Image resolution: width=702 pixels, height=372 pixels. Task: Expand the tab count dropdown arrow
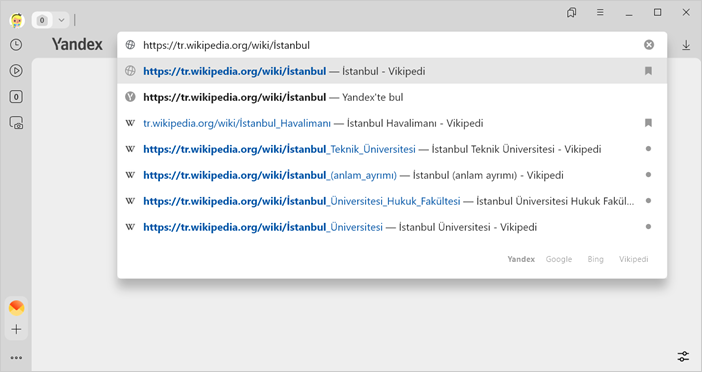point(61,20)
